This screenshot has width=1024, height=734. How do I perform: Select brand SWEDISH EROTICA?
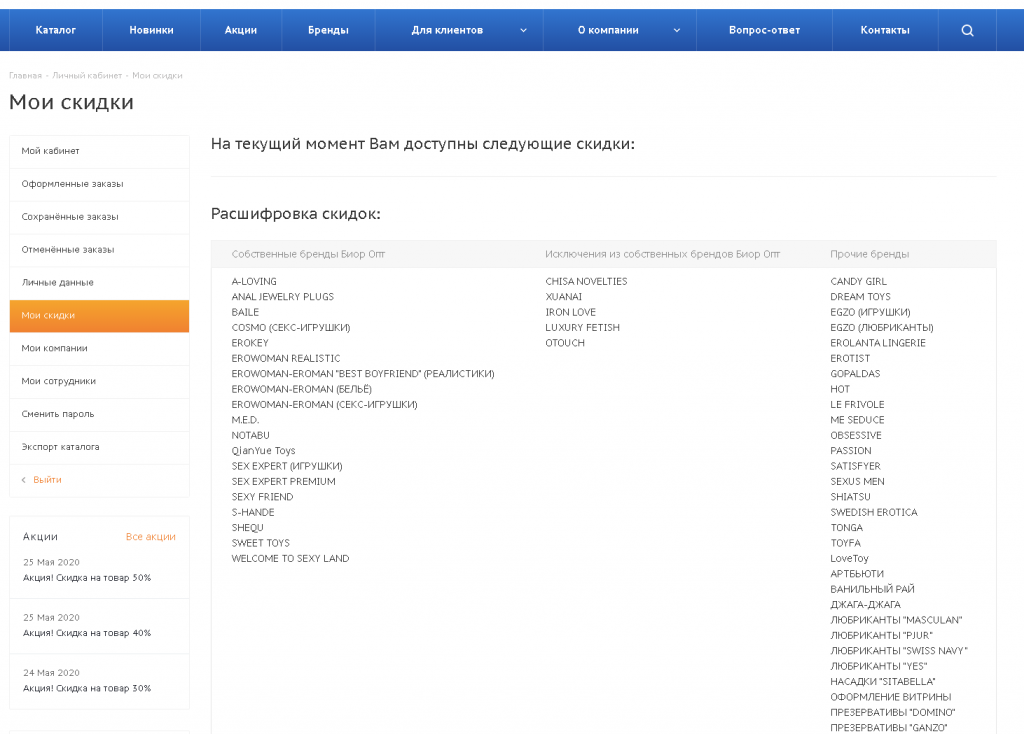tap(874, 513)
